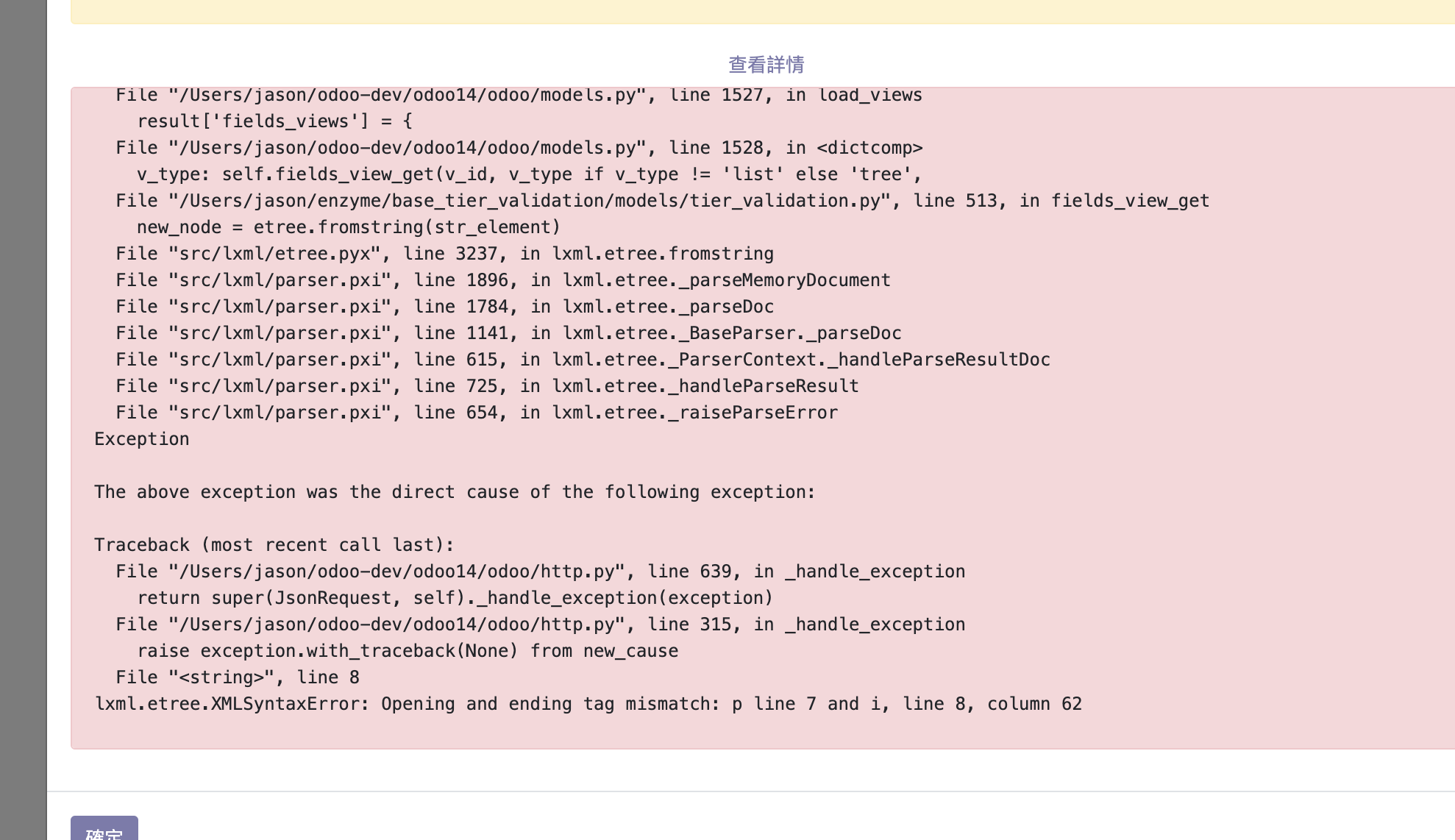1455x840 pixels.
Task: Select the lxml.etree.fromstring line
Action: [444, 253]
